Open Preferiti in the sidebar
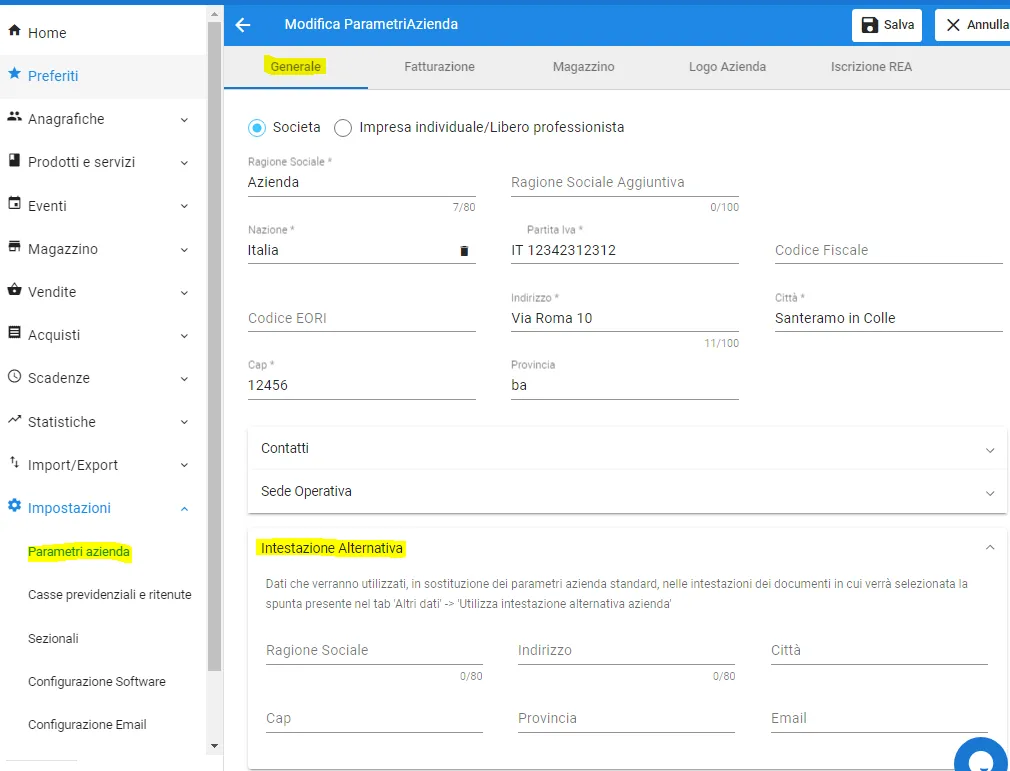The height and width of the screenshot is (771, 1010). [x=53, y=76]
